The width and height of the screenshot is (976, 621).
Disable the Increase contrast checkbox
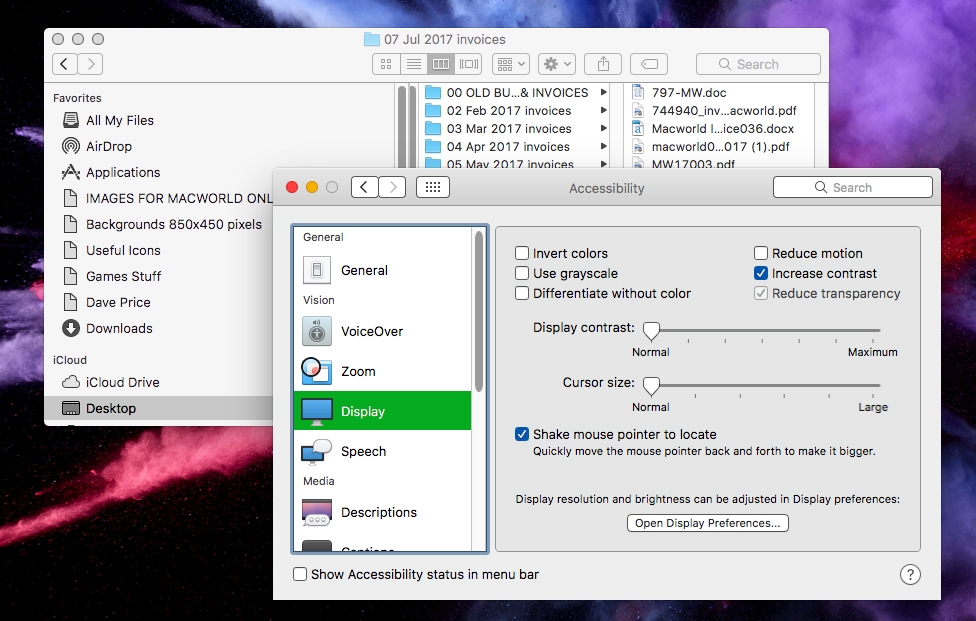coord(761,274)
